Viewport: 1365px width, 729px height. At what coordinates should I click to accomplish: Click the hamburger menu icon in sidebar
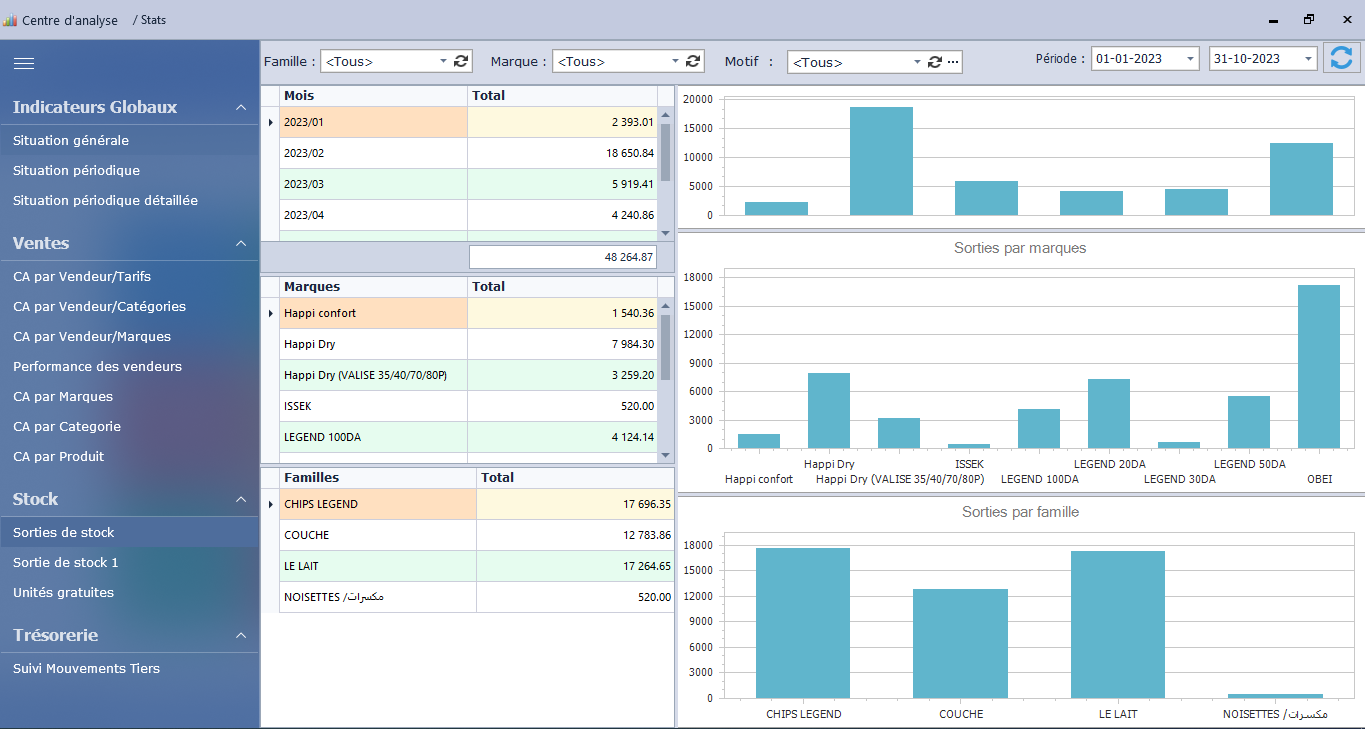[24, 63]
